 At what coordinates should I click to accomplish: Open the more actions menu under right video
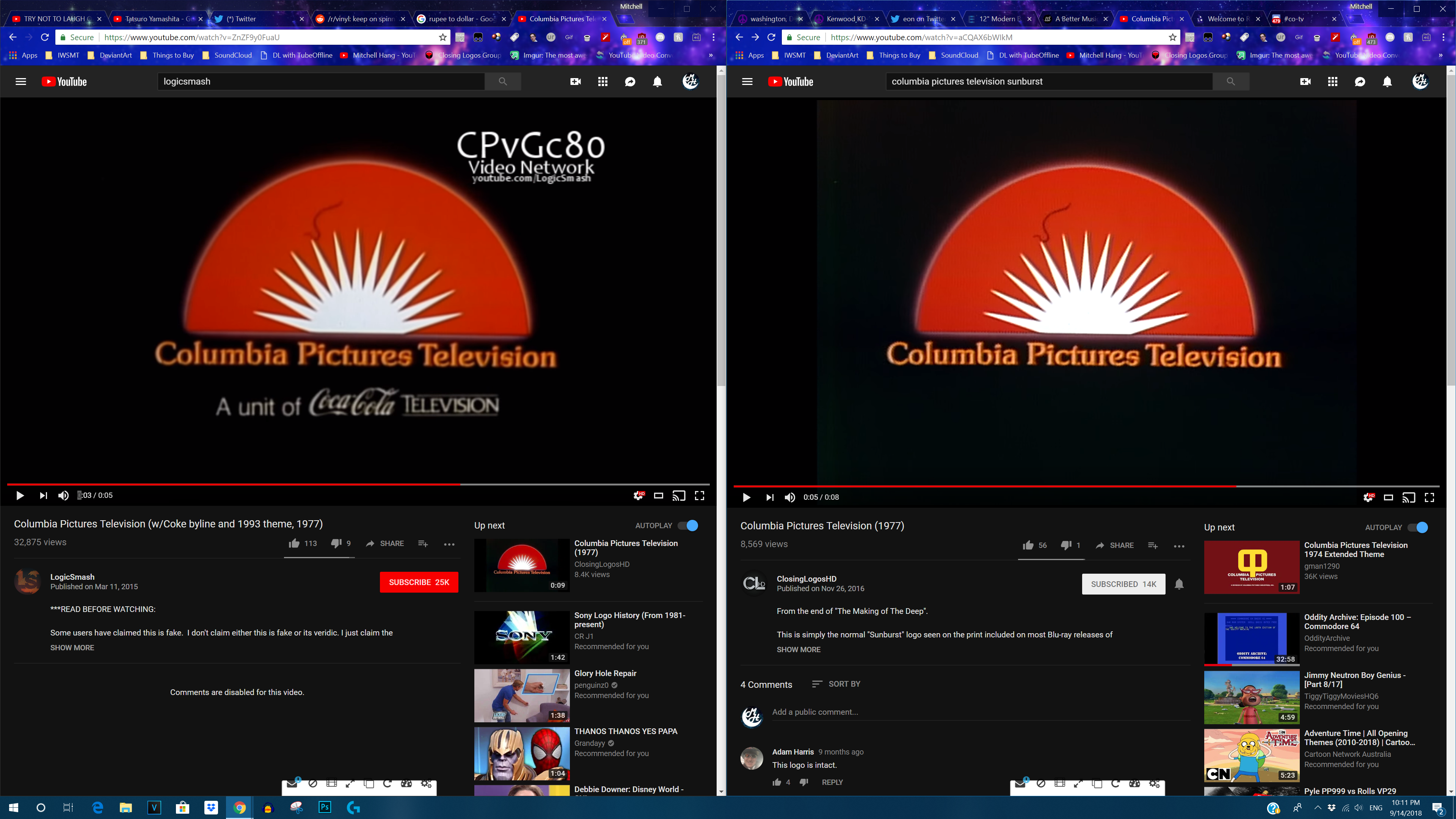1179,546
